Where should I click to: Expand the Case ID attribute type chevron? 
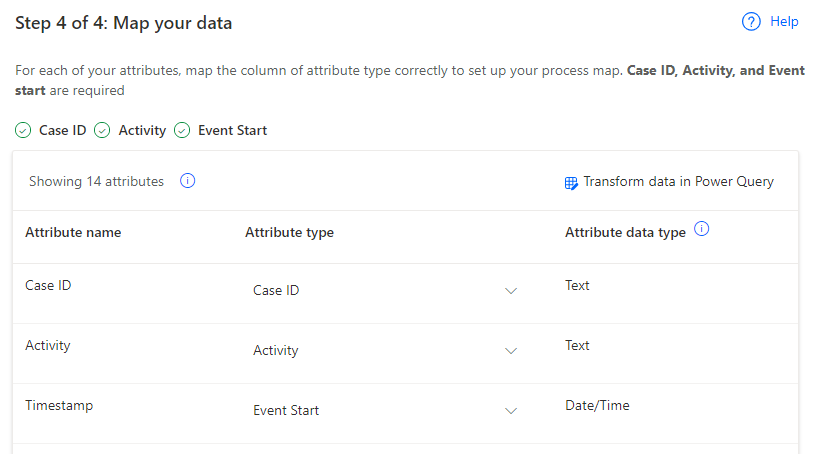coord(511,291)
